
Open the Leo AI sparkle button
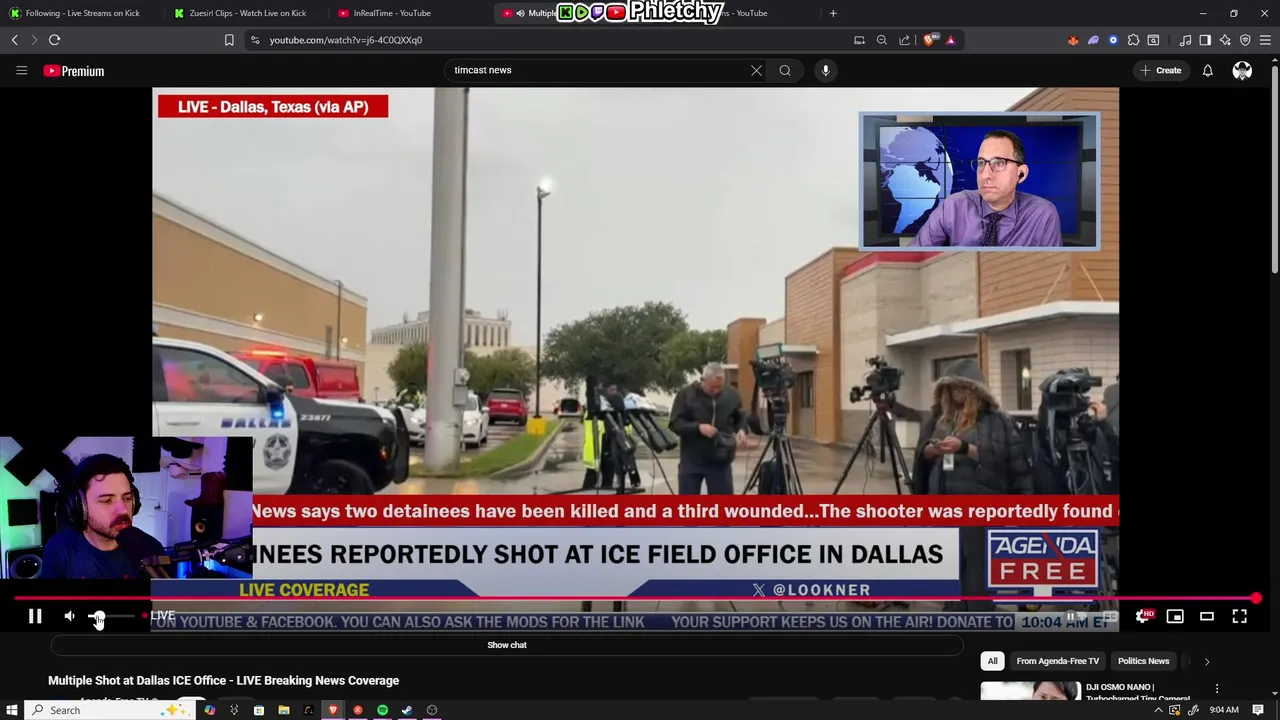pyautogui.click(x=1225, y=40)
